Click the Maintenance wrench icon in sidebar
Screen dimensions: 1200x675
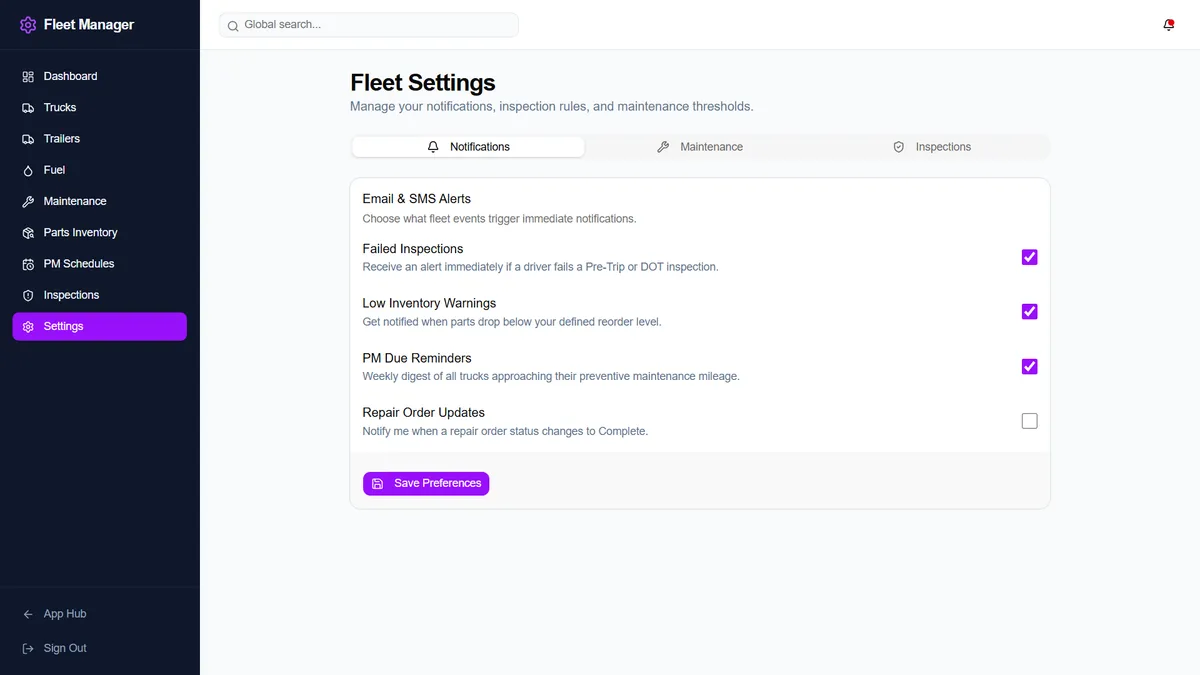click(28, 202)
